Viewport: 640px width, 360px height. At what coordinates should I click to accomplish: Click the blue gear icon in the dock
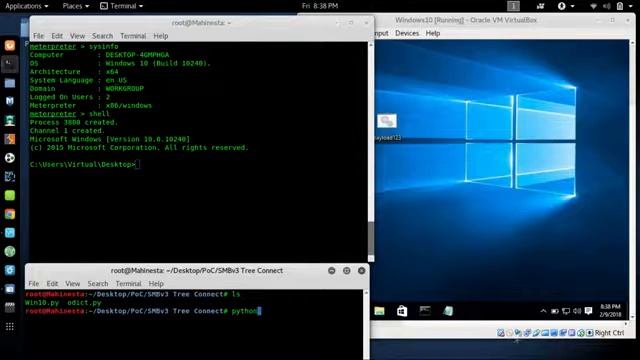10,270
